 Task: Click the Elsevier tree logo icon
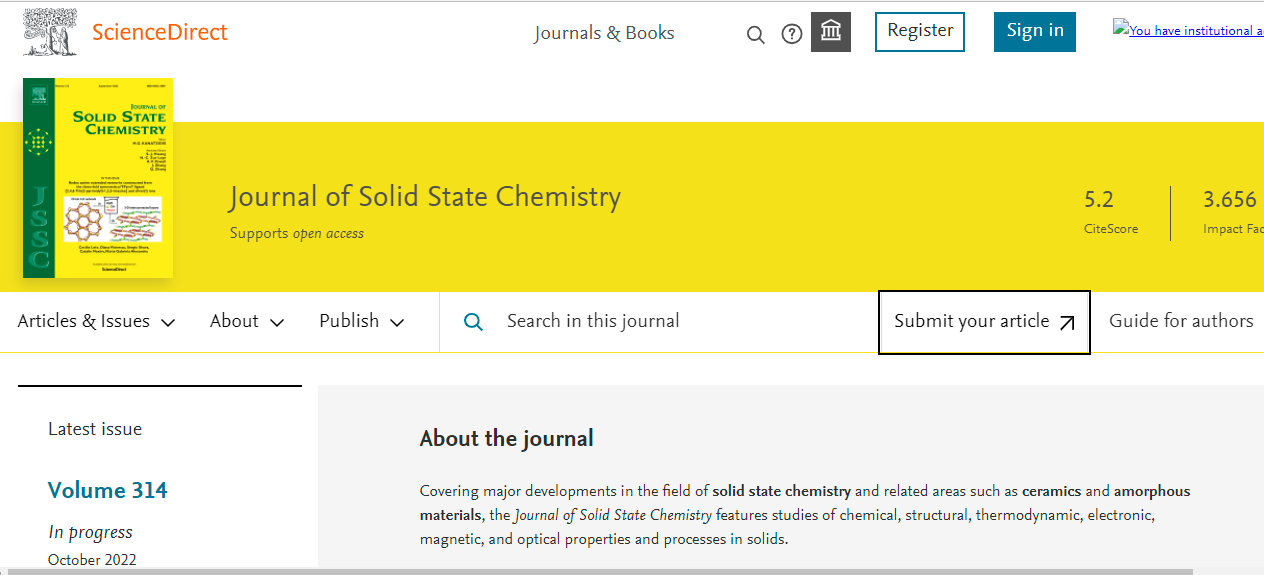coord(50,32)
